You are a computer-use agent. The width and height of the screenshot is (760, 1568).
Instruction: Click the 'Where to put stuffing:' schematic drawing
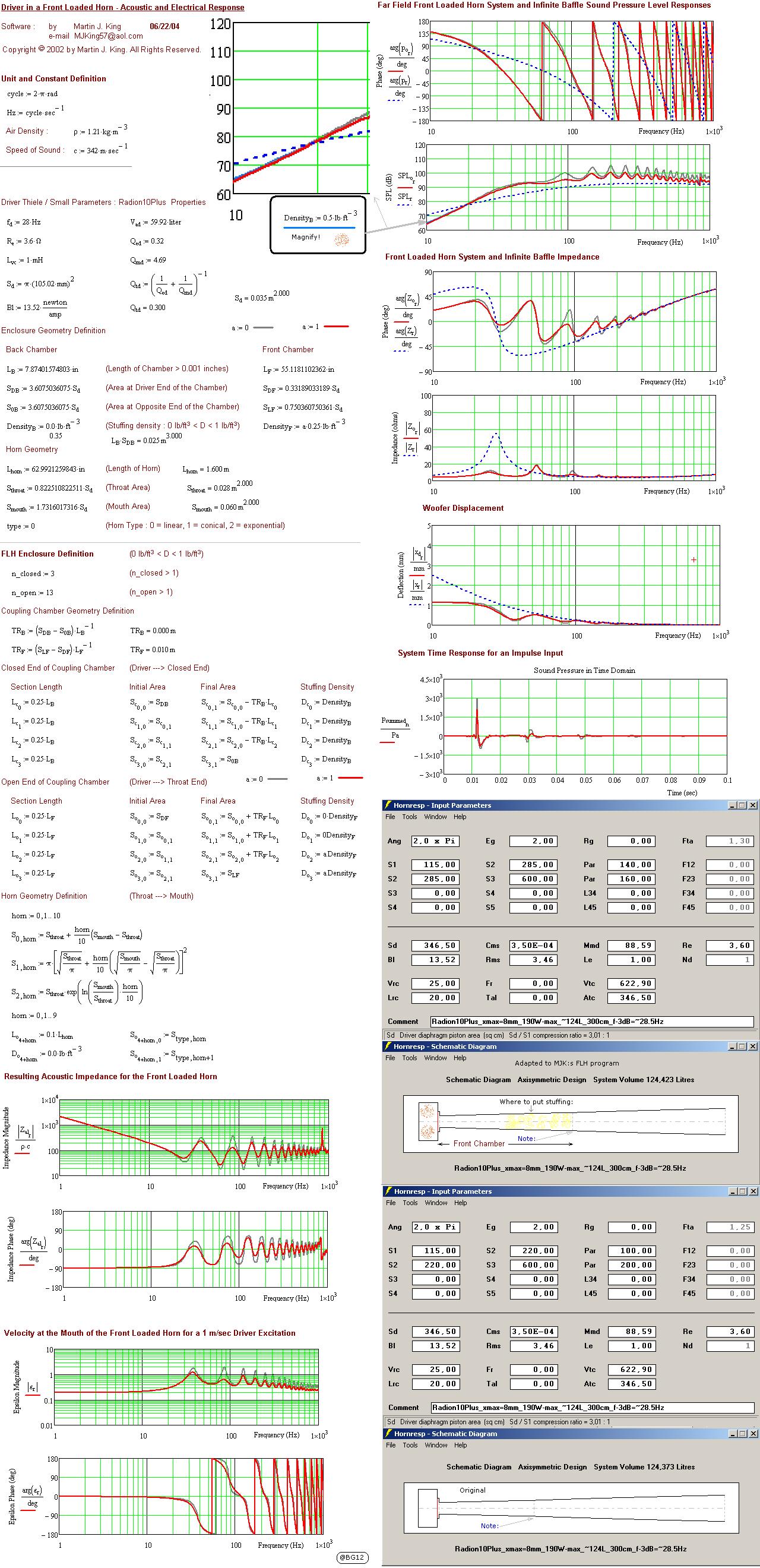571,1124
